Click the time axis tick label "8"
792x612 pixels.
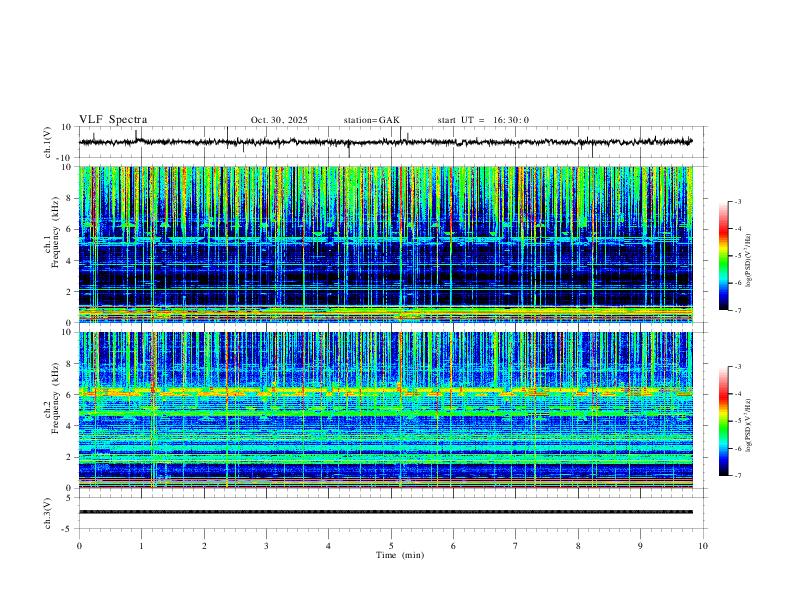[578, 546]
